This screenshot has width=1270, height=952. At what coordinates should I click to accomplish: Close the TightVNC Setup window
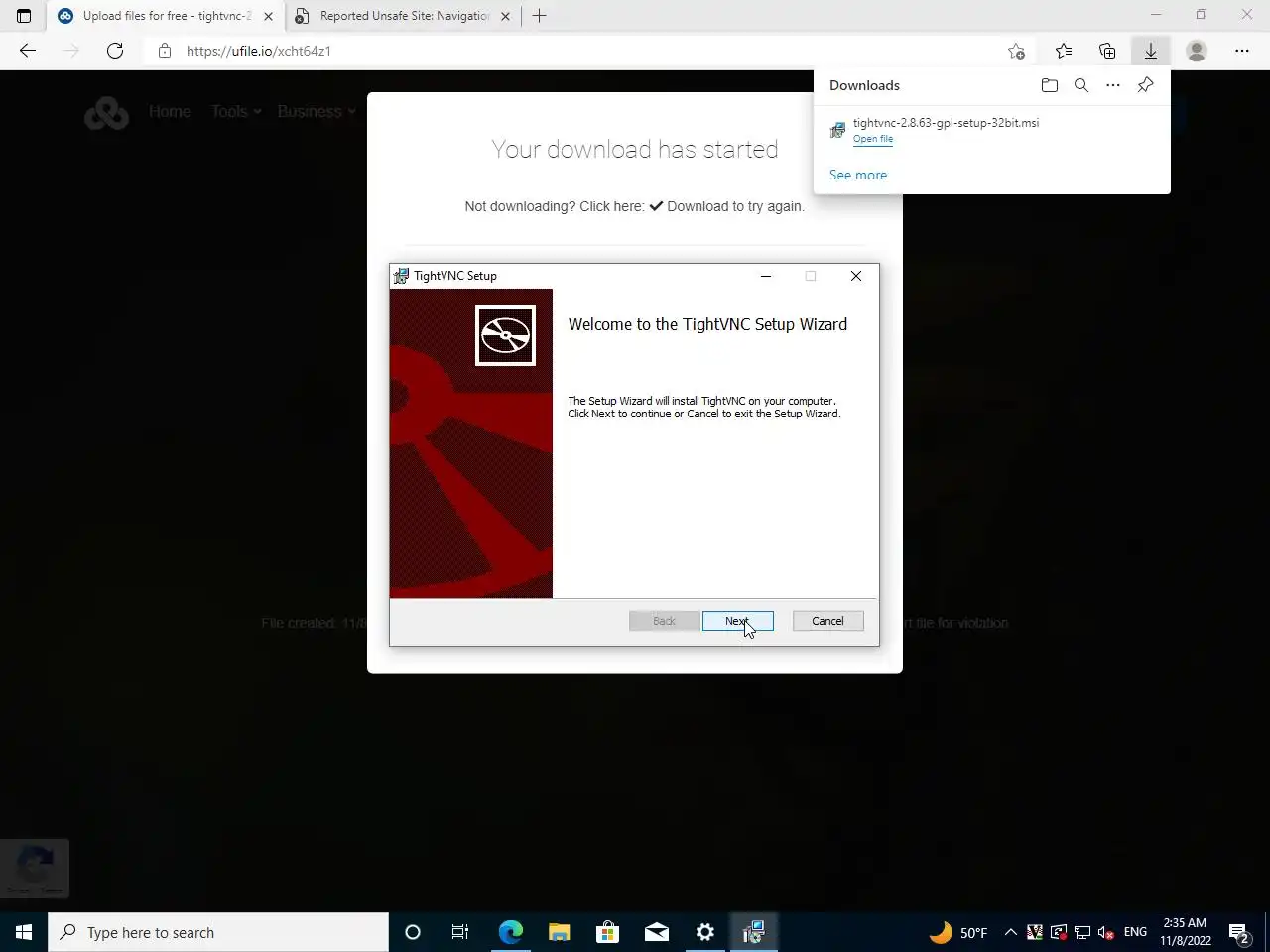click(x=856, y=276)
